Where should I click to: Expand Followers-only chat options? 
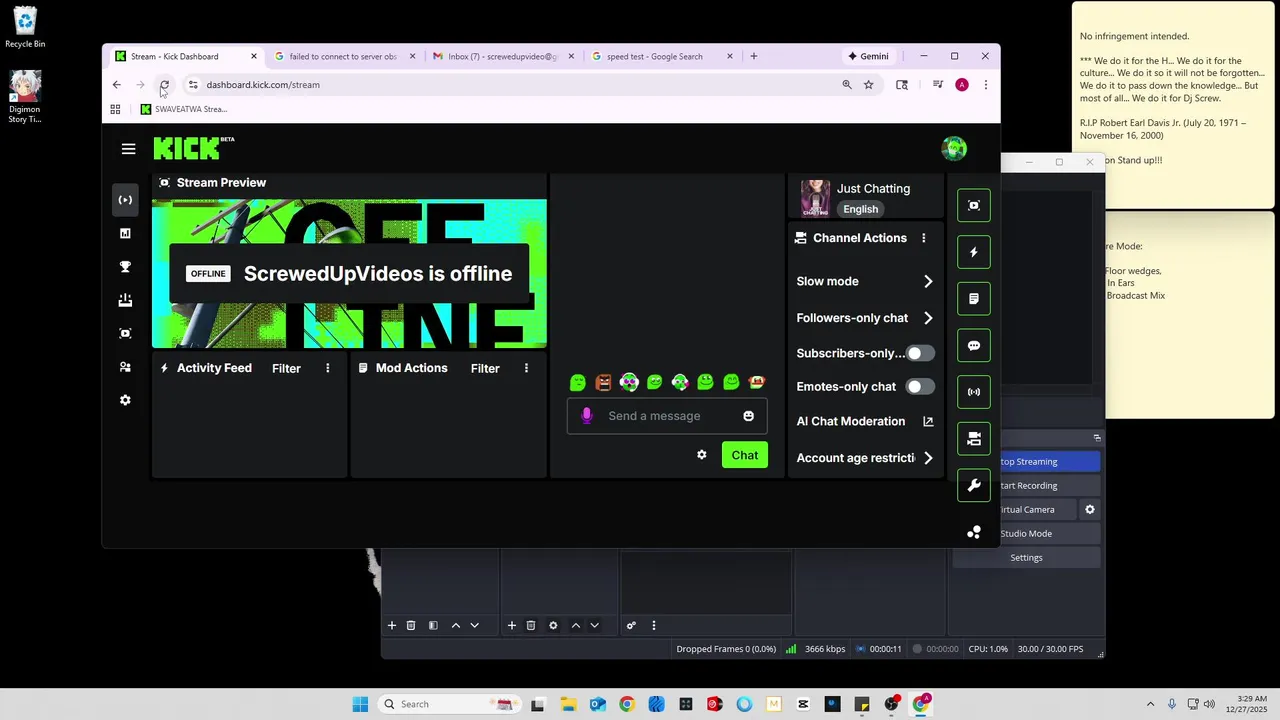pyautogui.click(x=865, y=318)
